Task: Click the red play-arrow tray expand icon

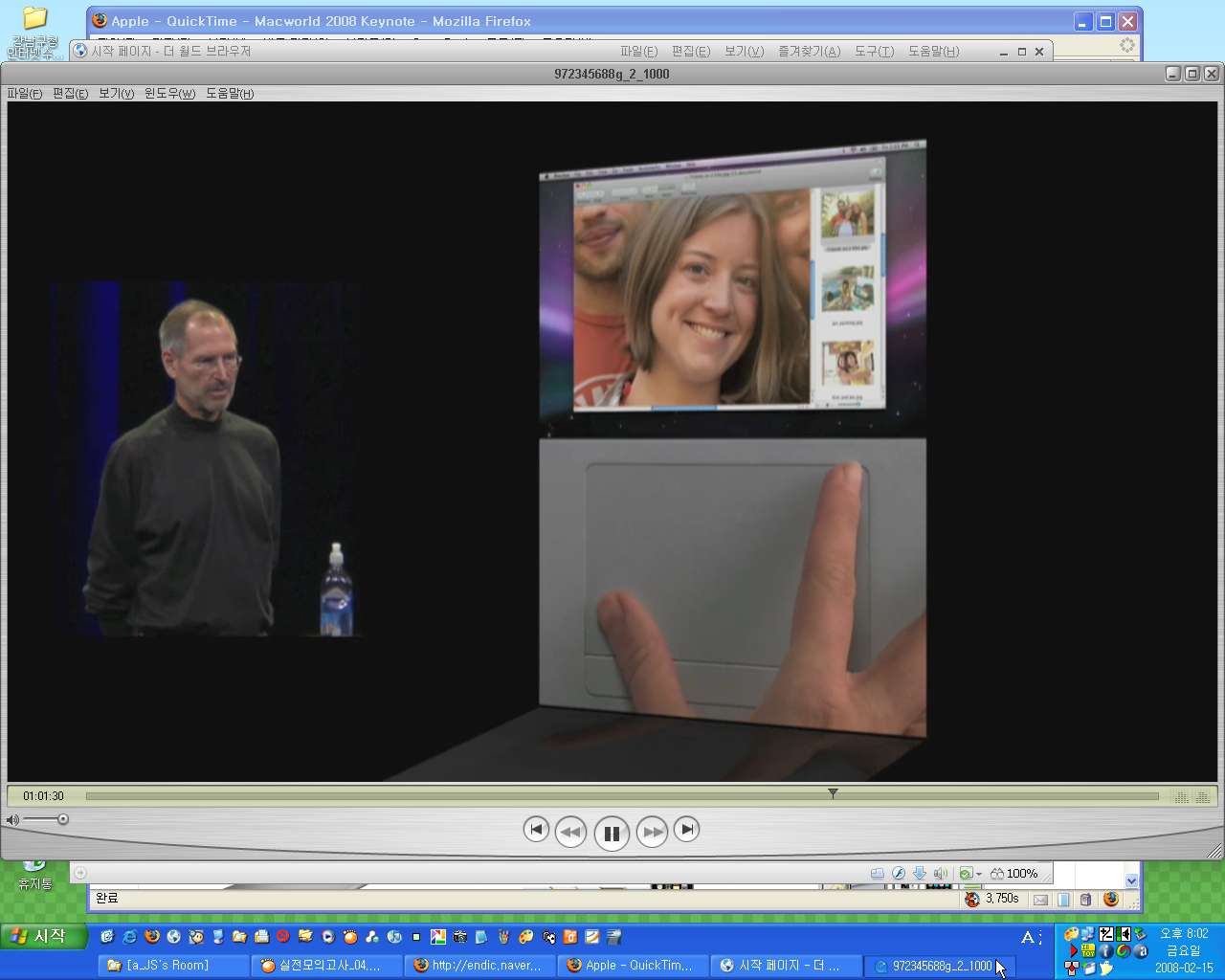Action: (1074, 950)
